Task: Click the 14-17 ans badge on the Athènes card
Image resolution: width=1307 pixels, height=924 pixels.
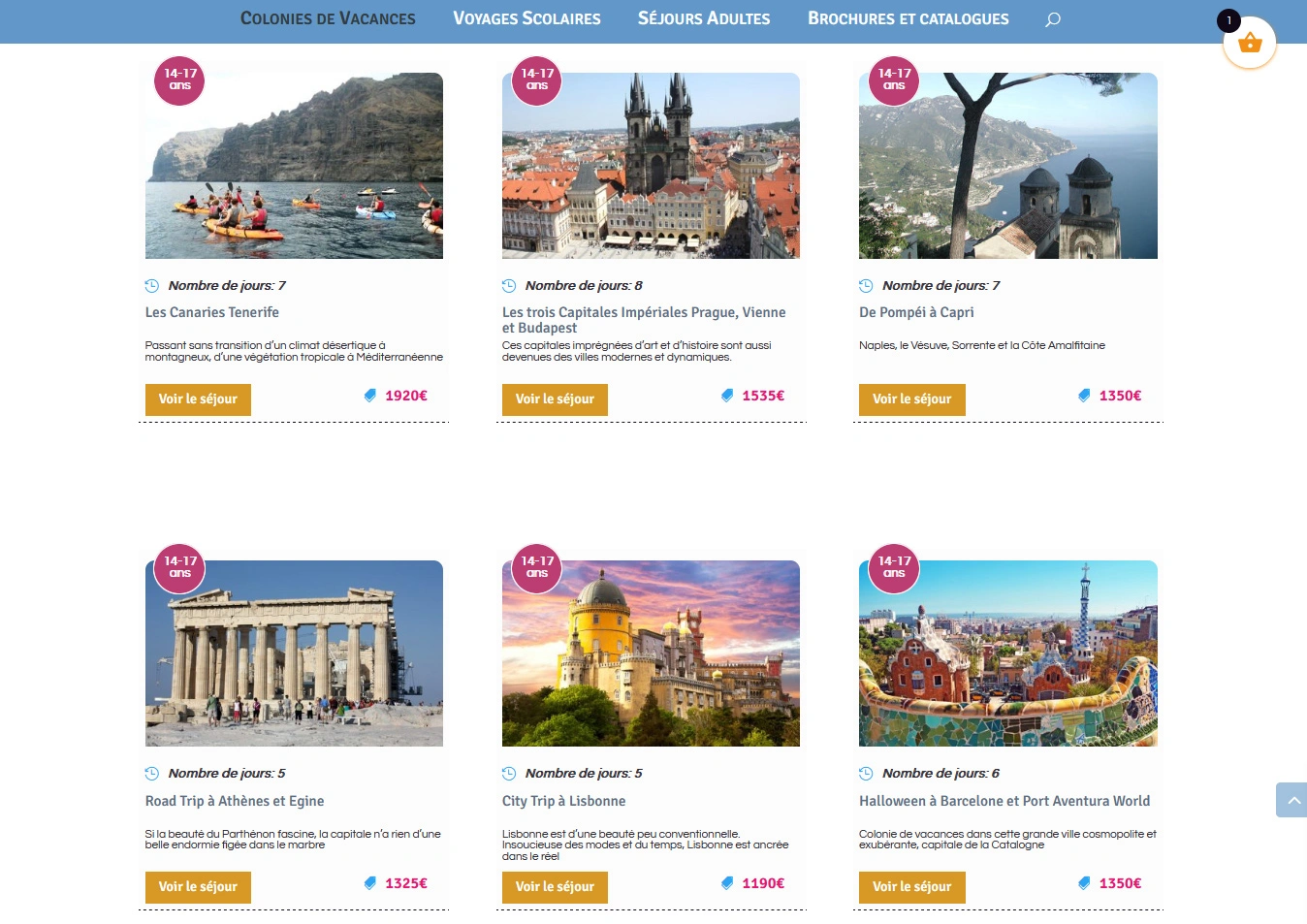Action: pyautogui.click(x=178, y=568)
